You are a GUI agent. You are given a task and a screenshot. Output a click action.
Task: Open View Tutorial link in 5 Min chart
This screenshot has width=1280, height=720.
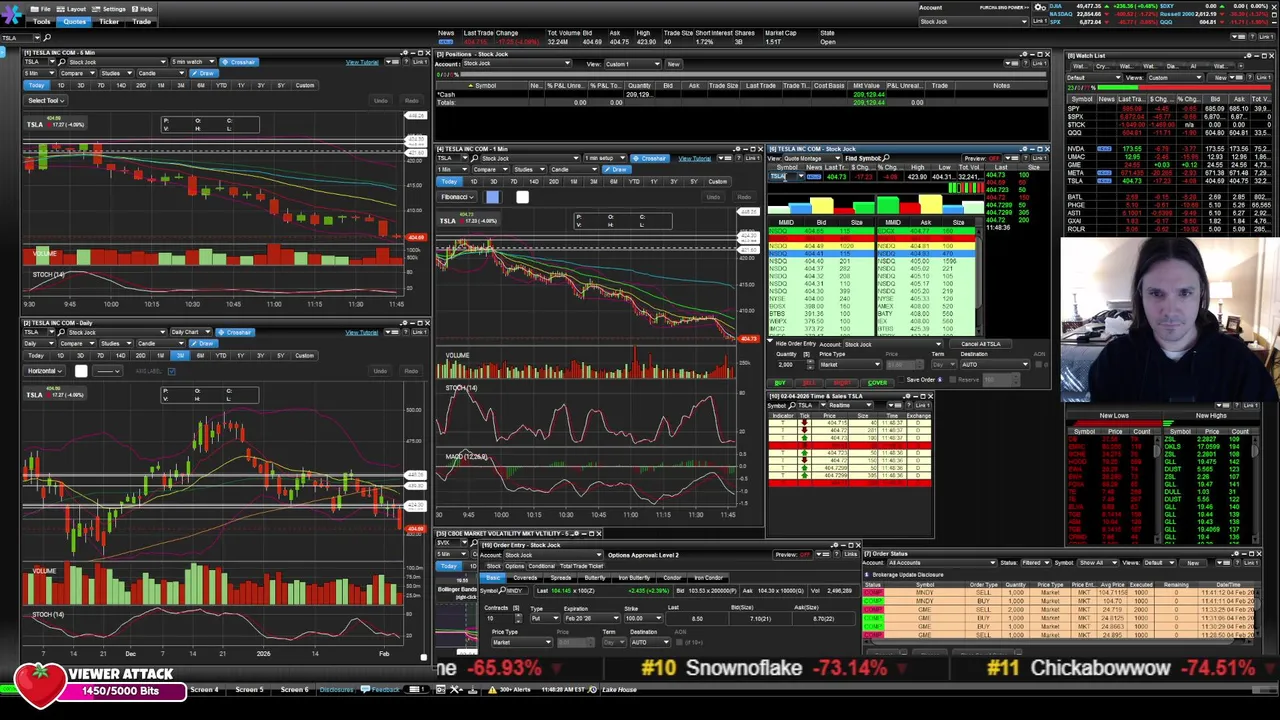[x=362, y=62]
